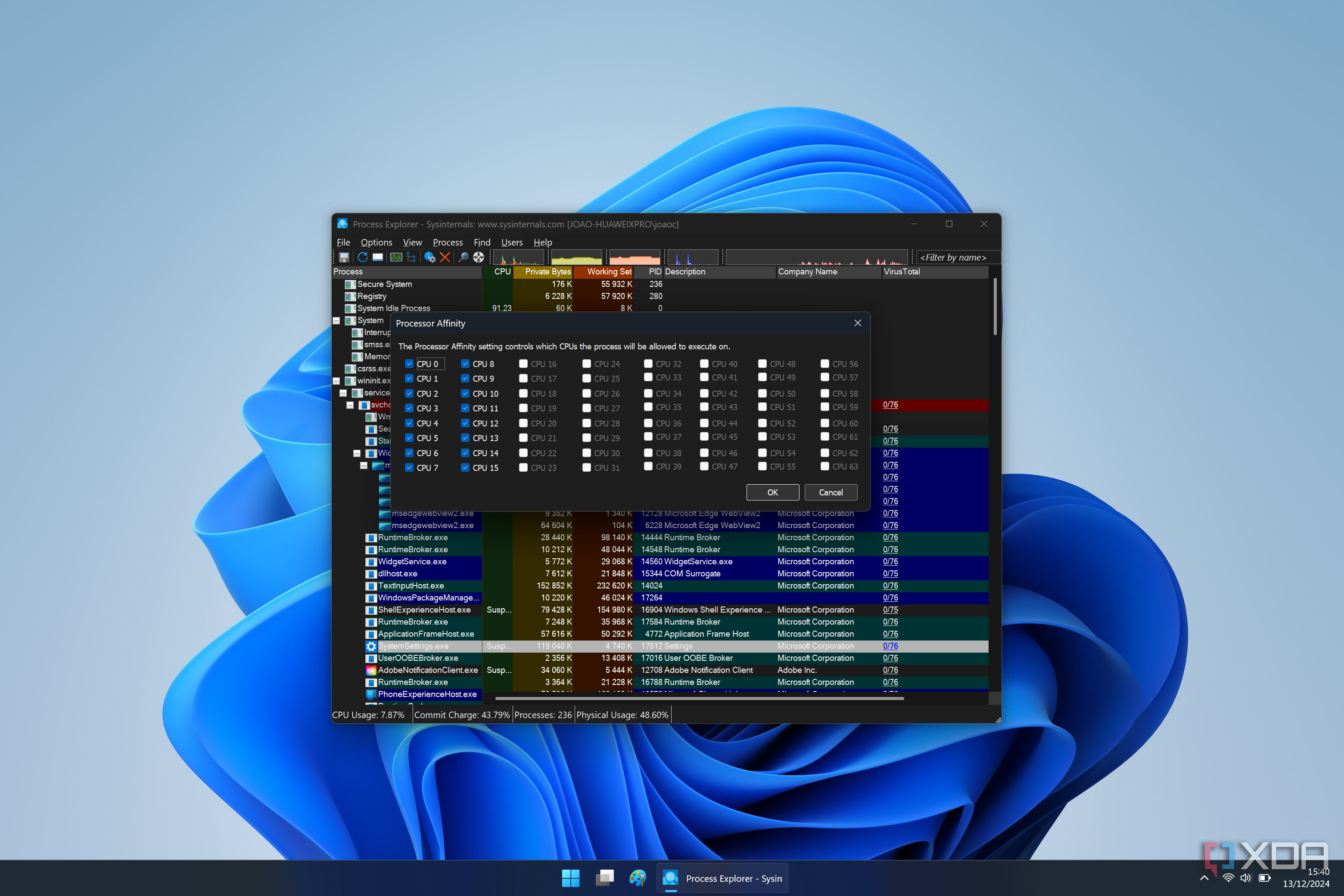The height and width of the screenshot is (896, 1344).
Task: Click the Kill Process red X icon
Action: pos(445,257)
